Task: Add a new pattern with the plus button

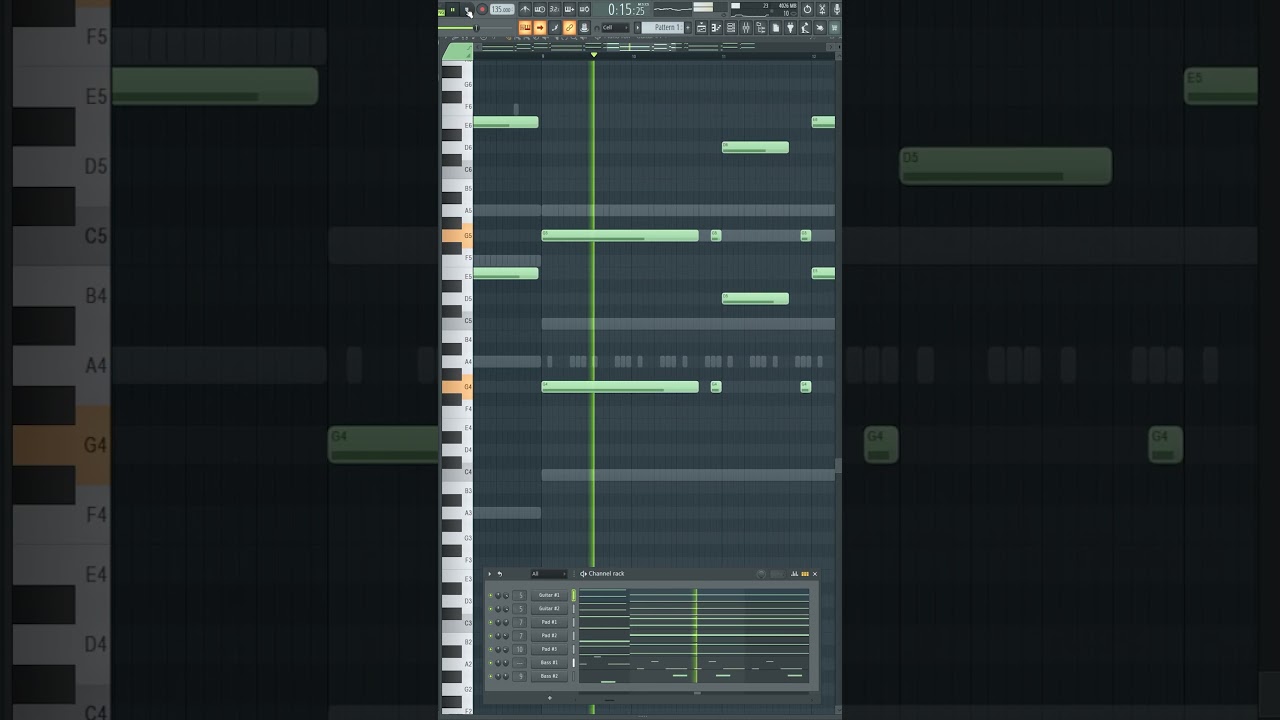Action: pyautogui.click(x=688, y=28)
